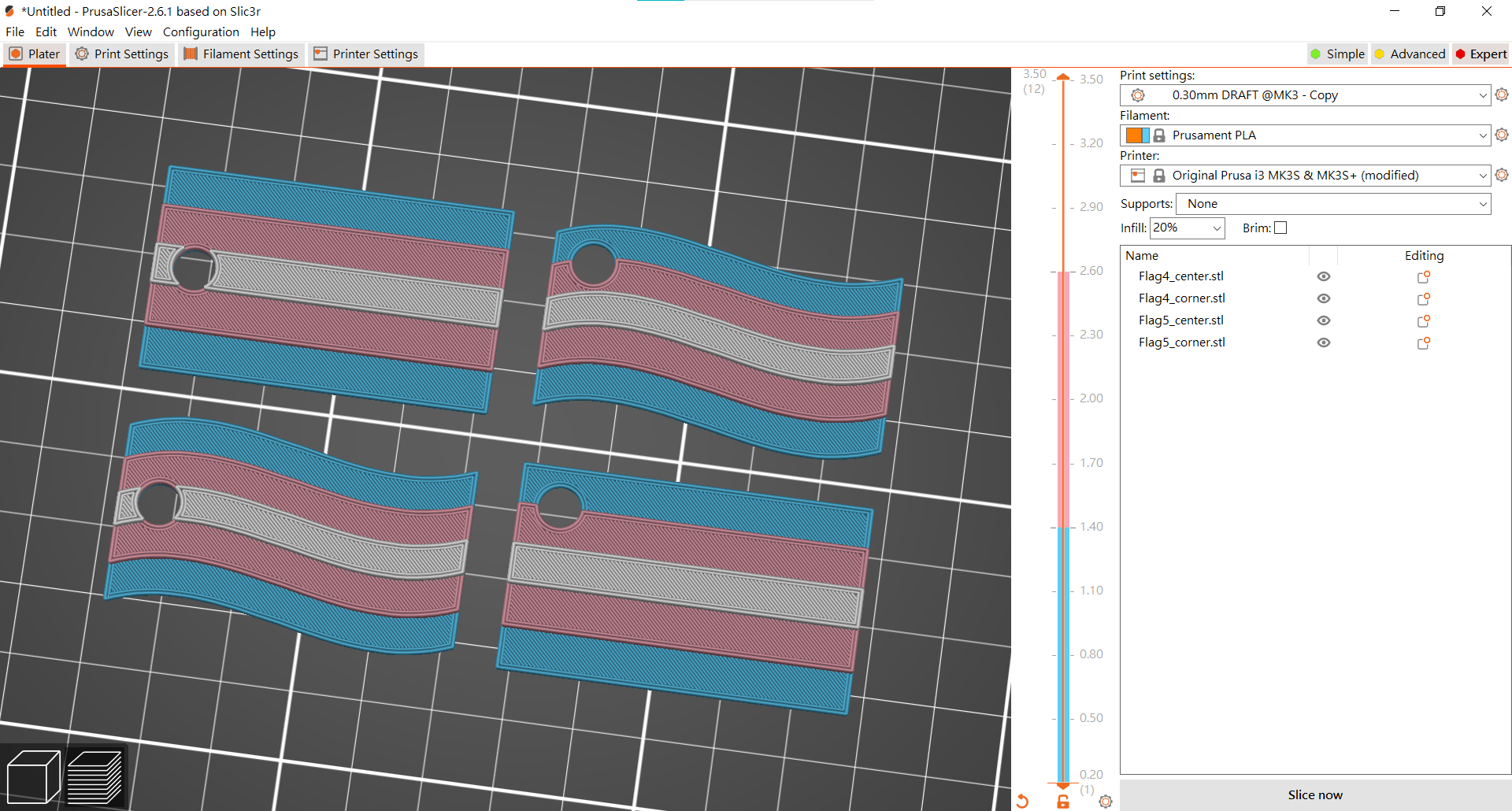The image size is (1512, 811).
Task: Open slider settings gear at bottom right
Action: 1105,801
